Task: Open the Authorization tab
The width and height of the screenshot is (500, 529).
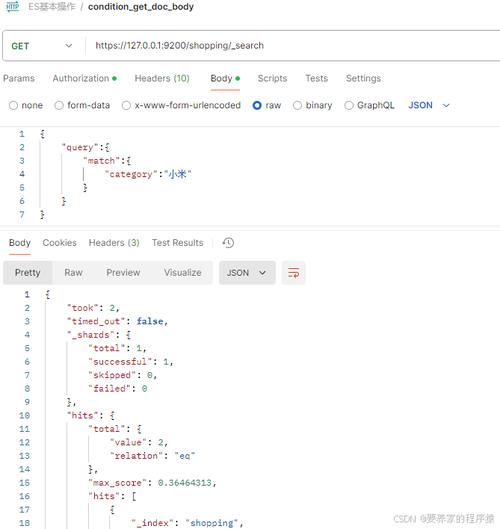Action: (84, 78)
